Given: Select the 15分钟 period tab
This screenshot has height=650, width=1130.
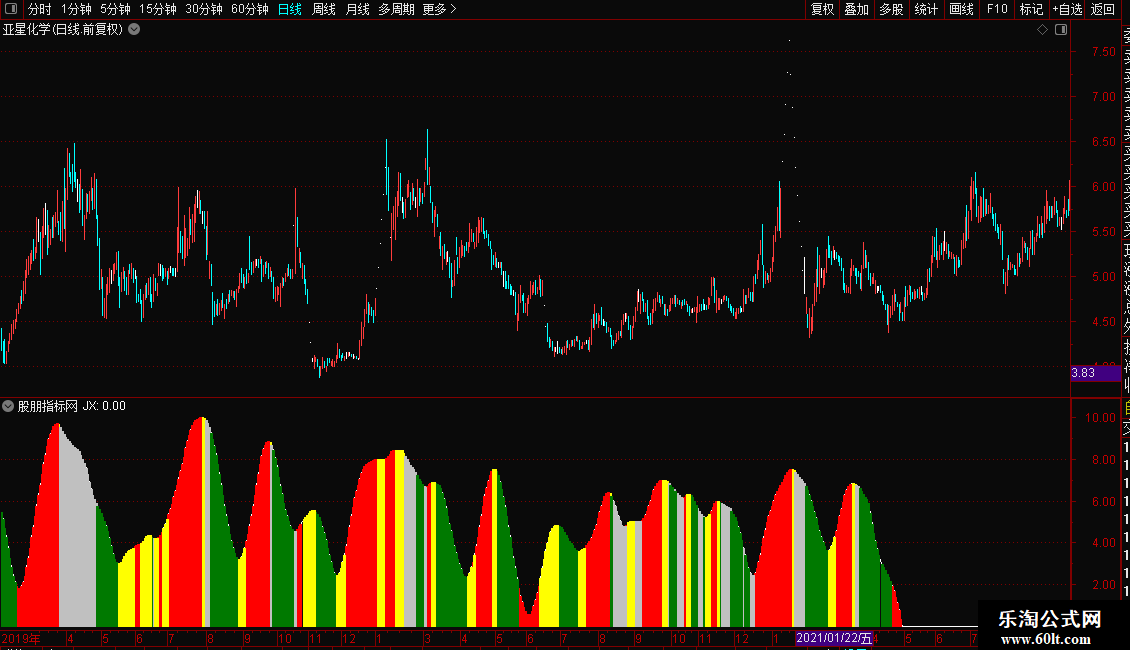Looking at the screenshot, I should 158,9.
